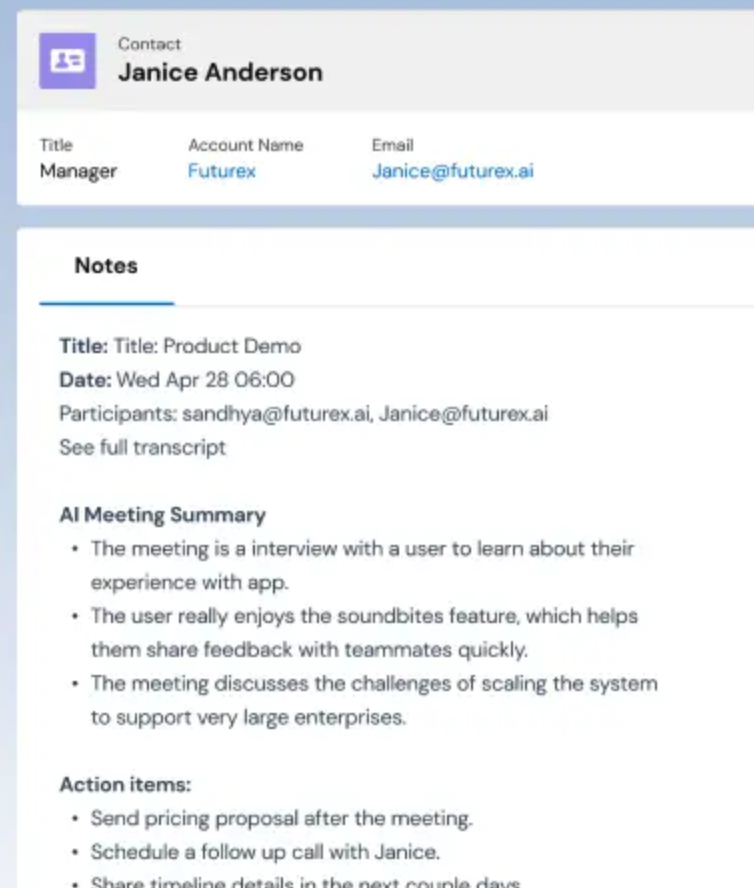Click the summary bullet about scaling challenges
The image size is (754, 888).
[374, 701]
